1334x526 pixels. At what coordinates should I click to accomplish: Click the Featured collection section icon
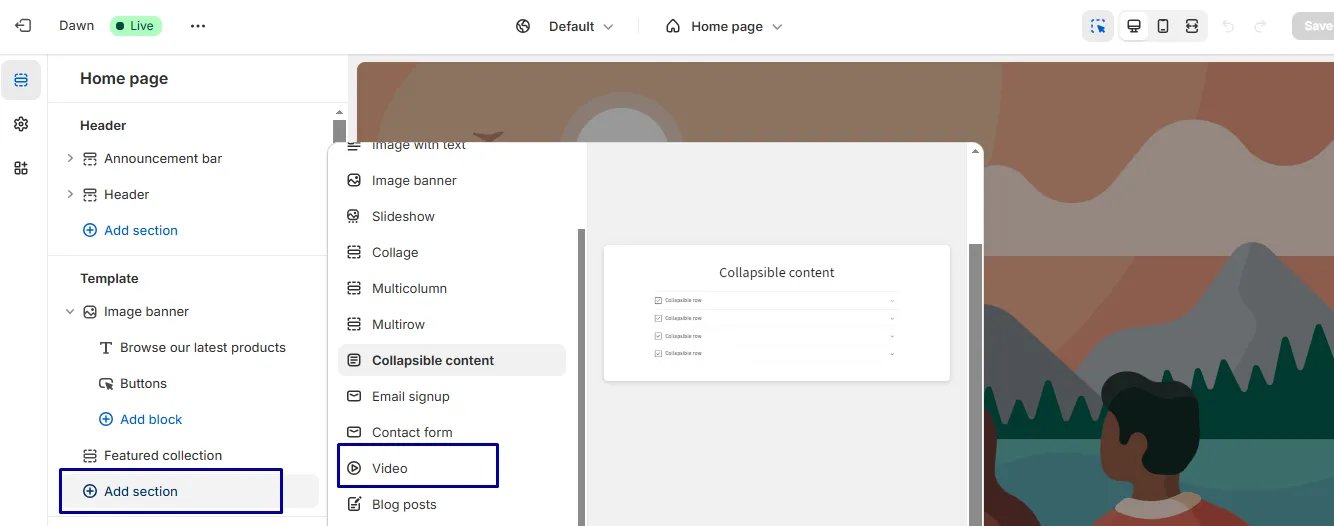90,455
